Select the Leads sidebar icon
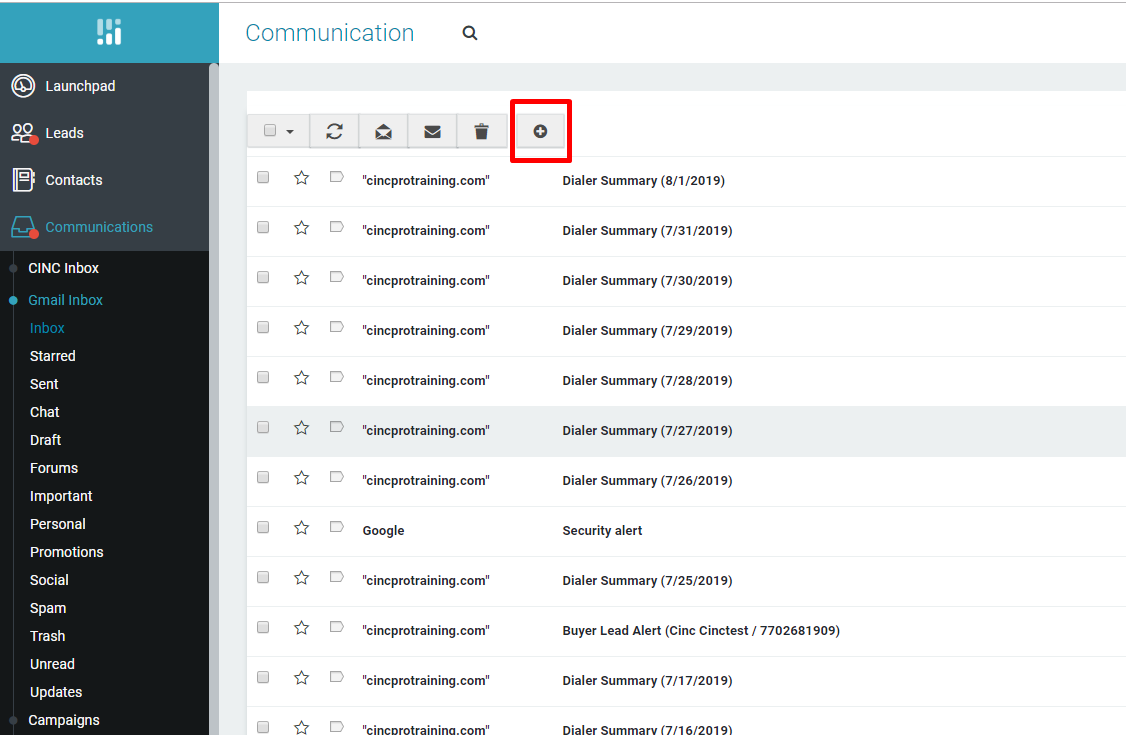This screenshot has height=735, width=1126. 22,133
